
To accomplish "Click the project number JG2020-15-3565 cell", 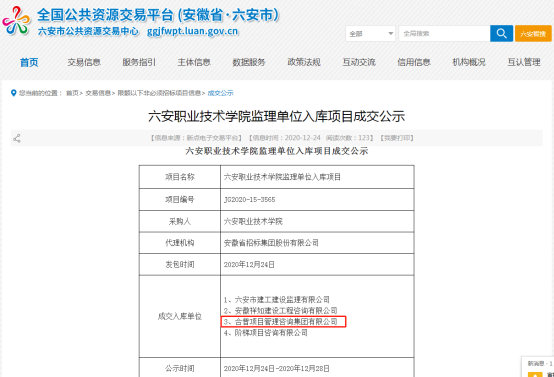I will click(317, 200).
